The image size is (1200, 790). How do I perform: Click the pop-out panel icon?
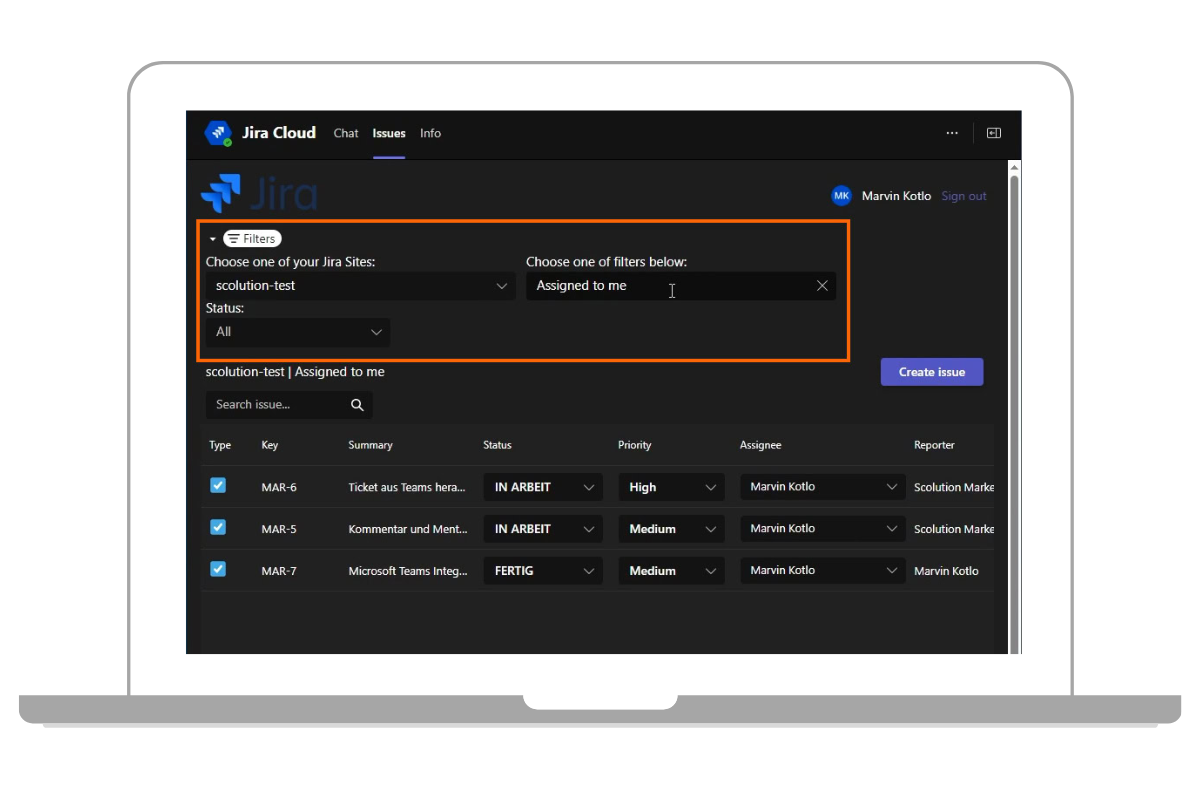pos(993,133)
